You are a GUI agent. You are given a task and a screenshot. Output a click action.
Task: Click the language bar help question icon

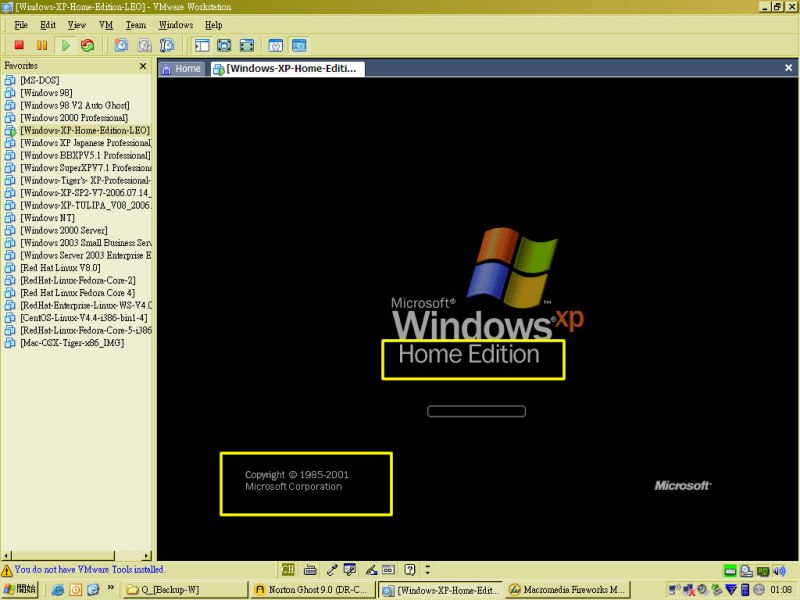[x=410, y=569]
